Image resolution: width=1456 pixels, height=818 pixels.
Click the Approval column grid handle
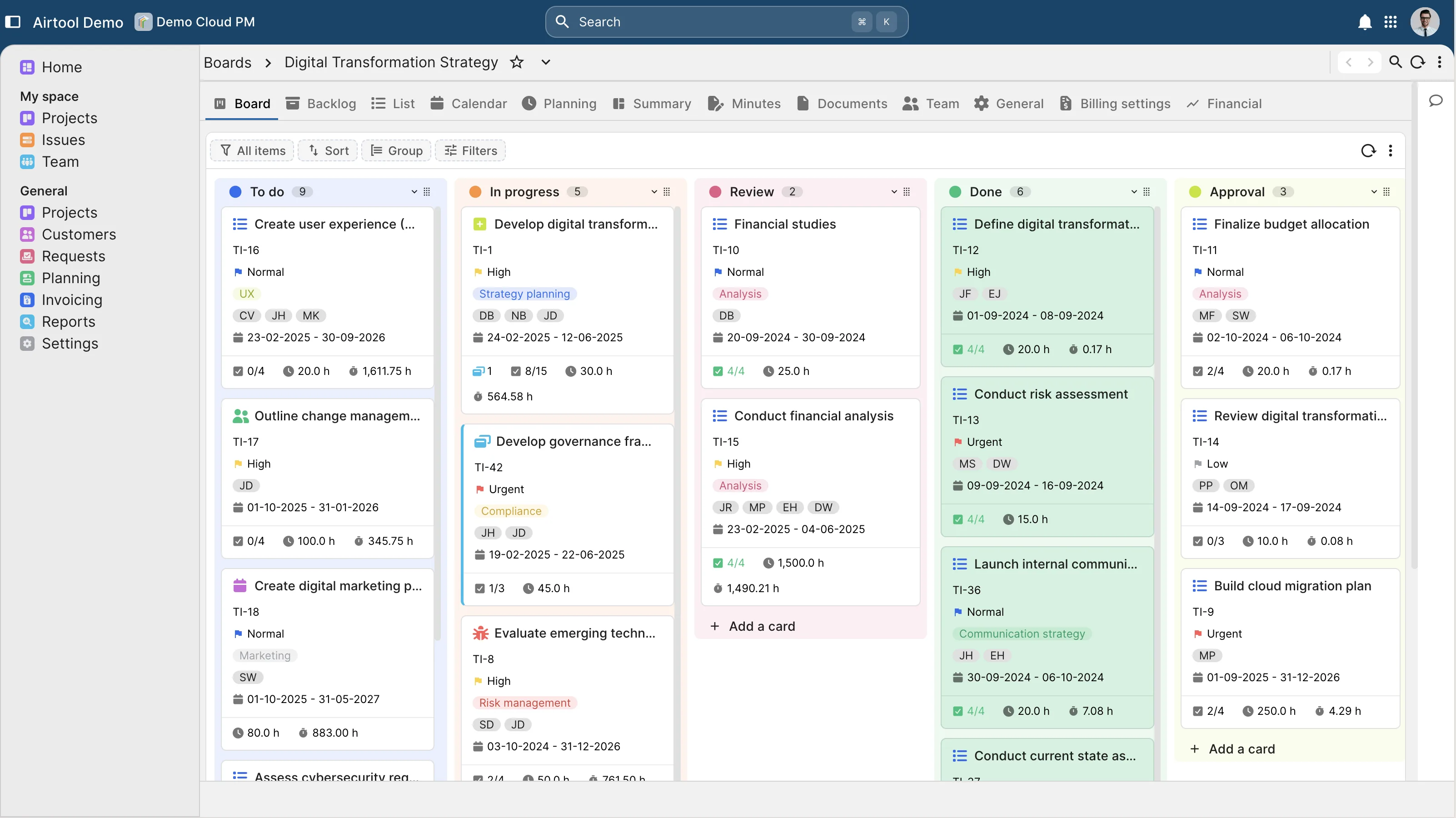[1386, 192]
